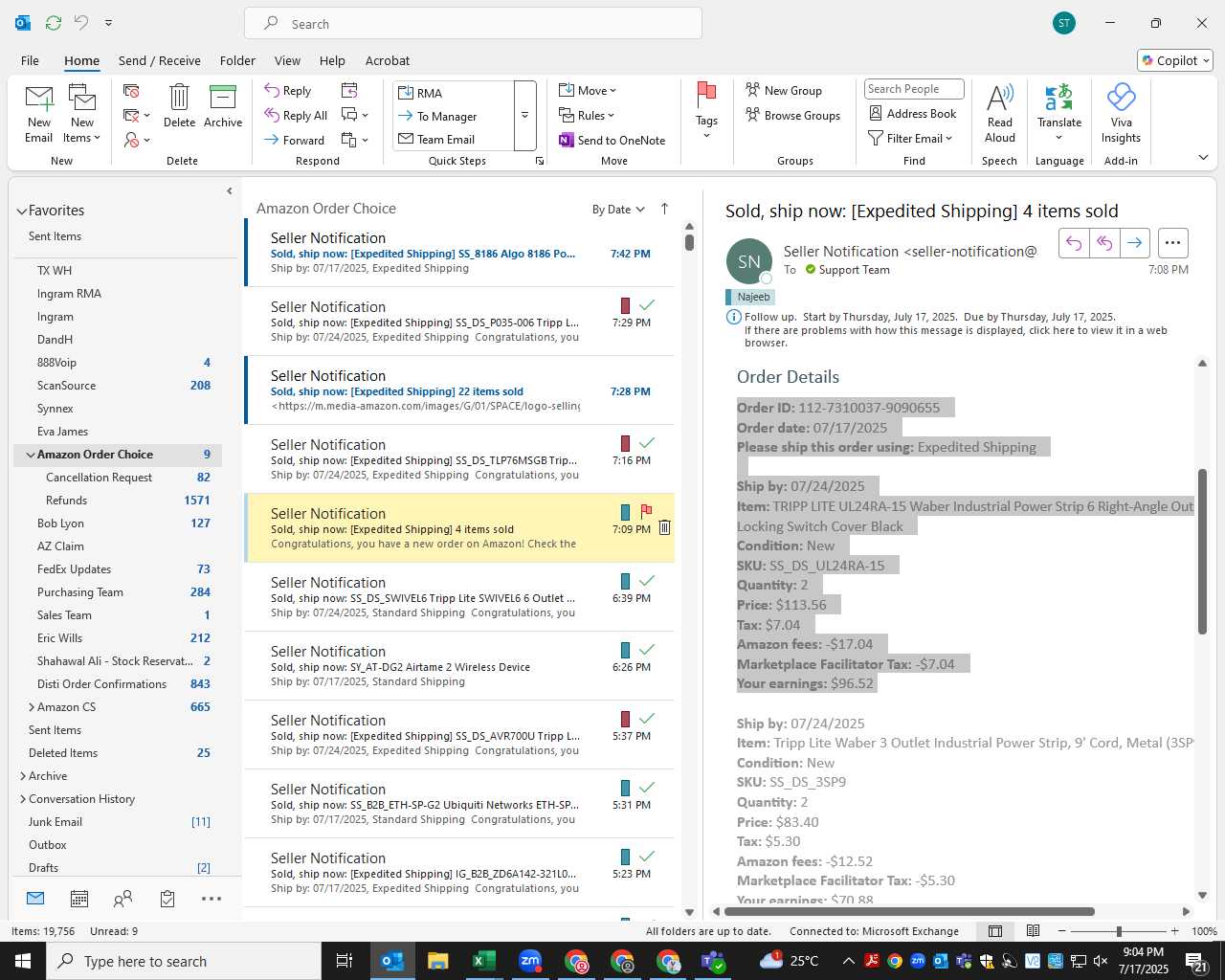Open the By Date sort dropdown
Viewport: 1225px width, 980px height.
point(618,210)
